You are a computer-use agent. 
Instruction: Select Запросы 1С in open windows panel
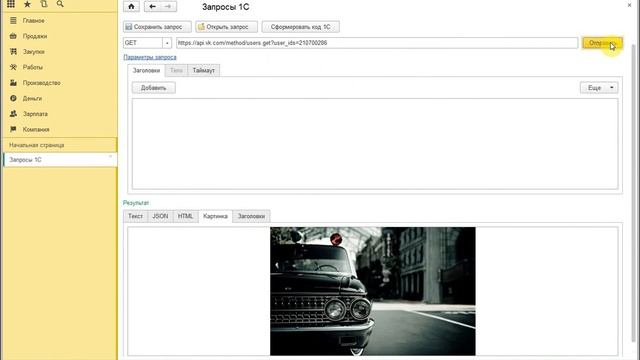coord(60,160)
